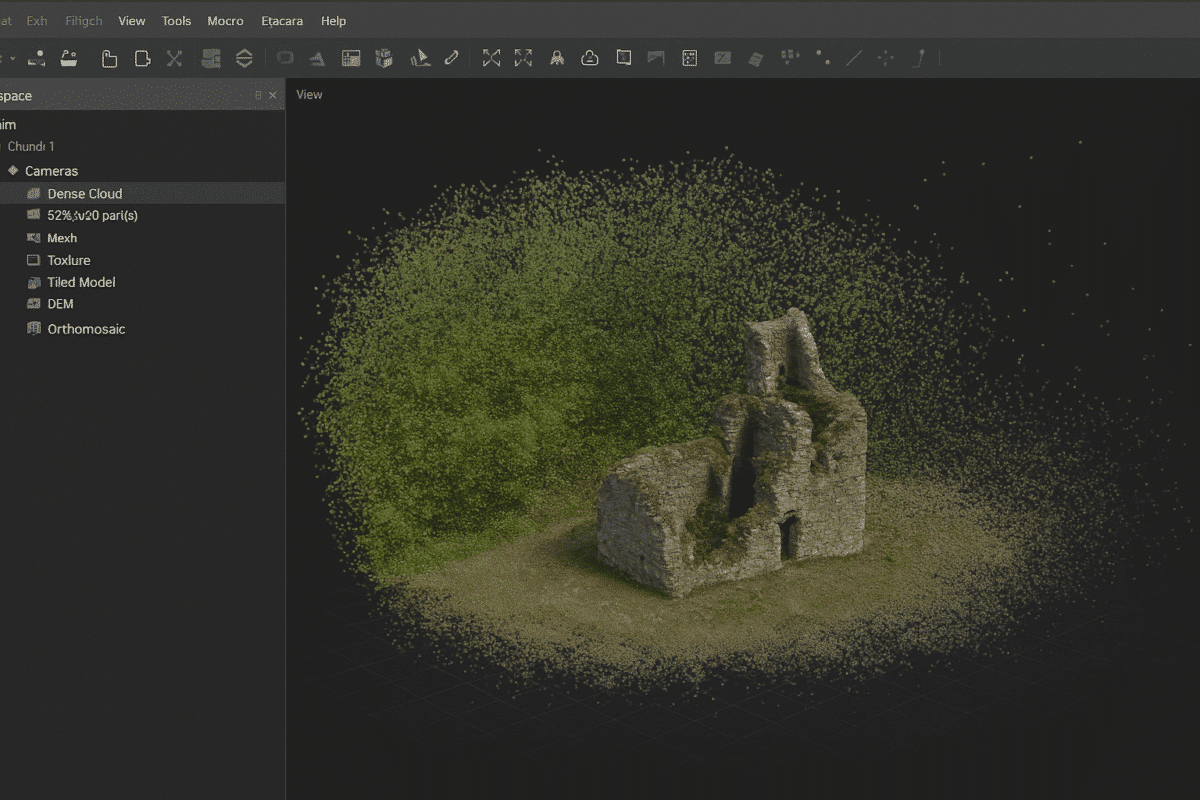
Task: Click the Toxlure rectangle row icon
Action: (x=34, y=260)
